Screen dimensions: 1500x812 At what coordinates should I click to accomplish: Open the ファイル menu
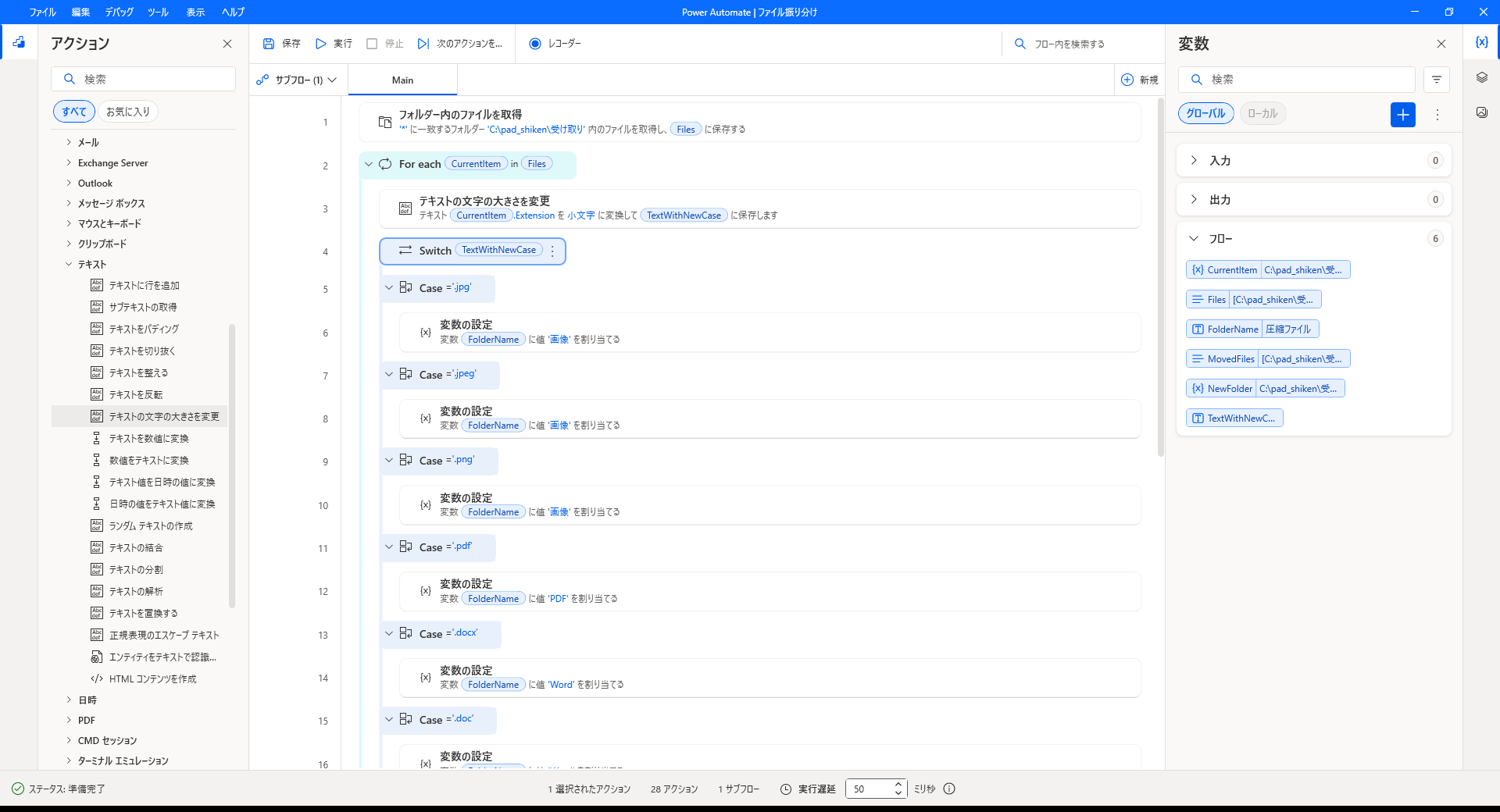pyautogui.click(x=42, y=12)
